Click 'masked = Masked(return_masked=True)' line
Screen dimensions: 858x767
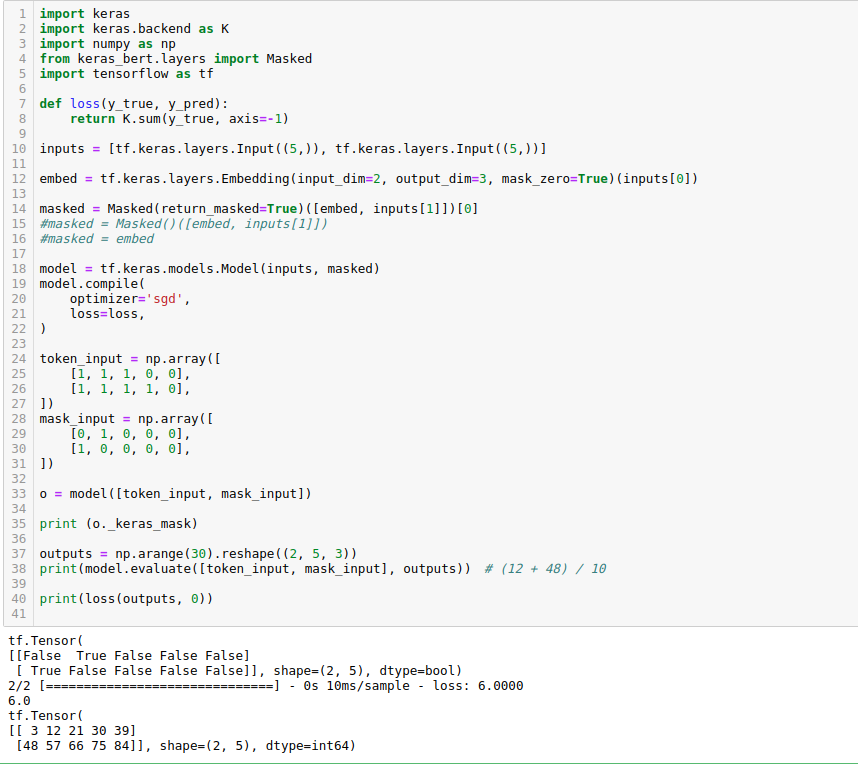pos(259,208)
